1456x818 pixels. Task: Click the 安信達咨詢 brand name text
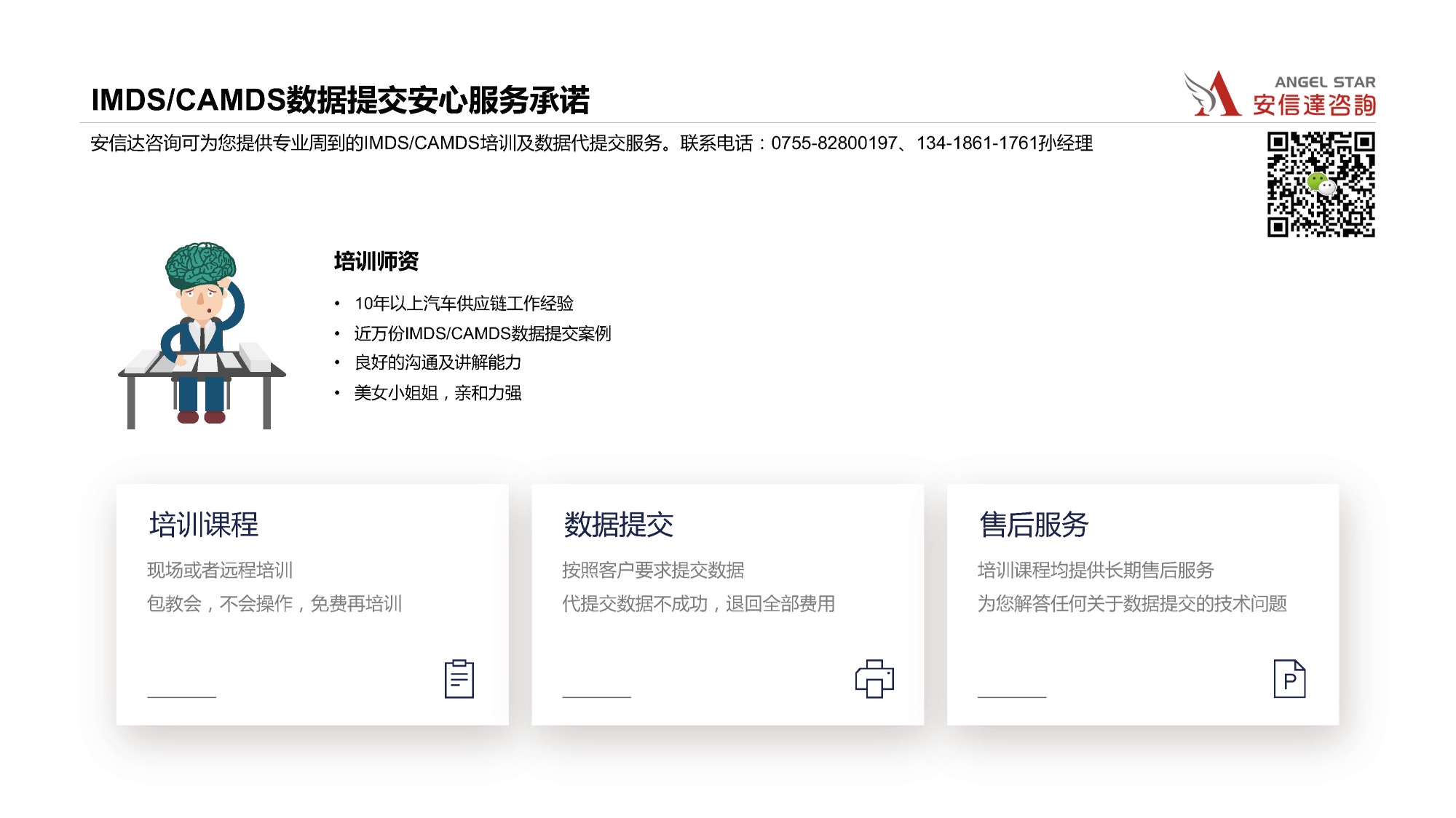coord(1314,105)
